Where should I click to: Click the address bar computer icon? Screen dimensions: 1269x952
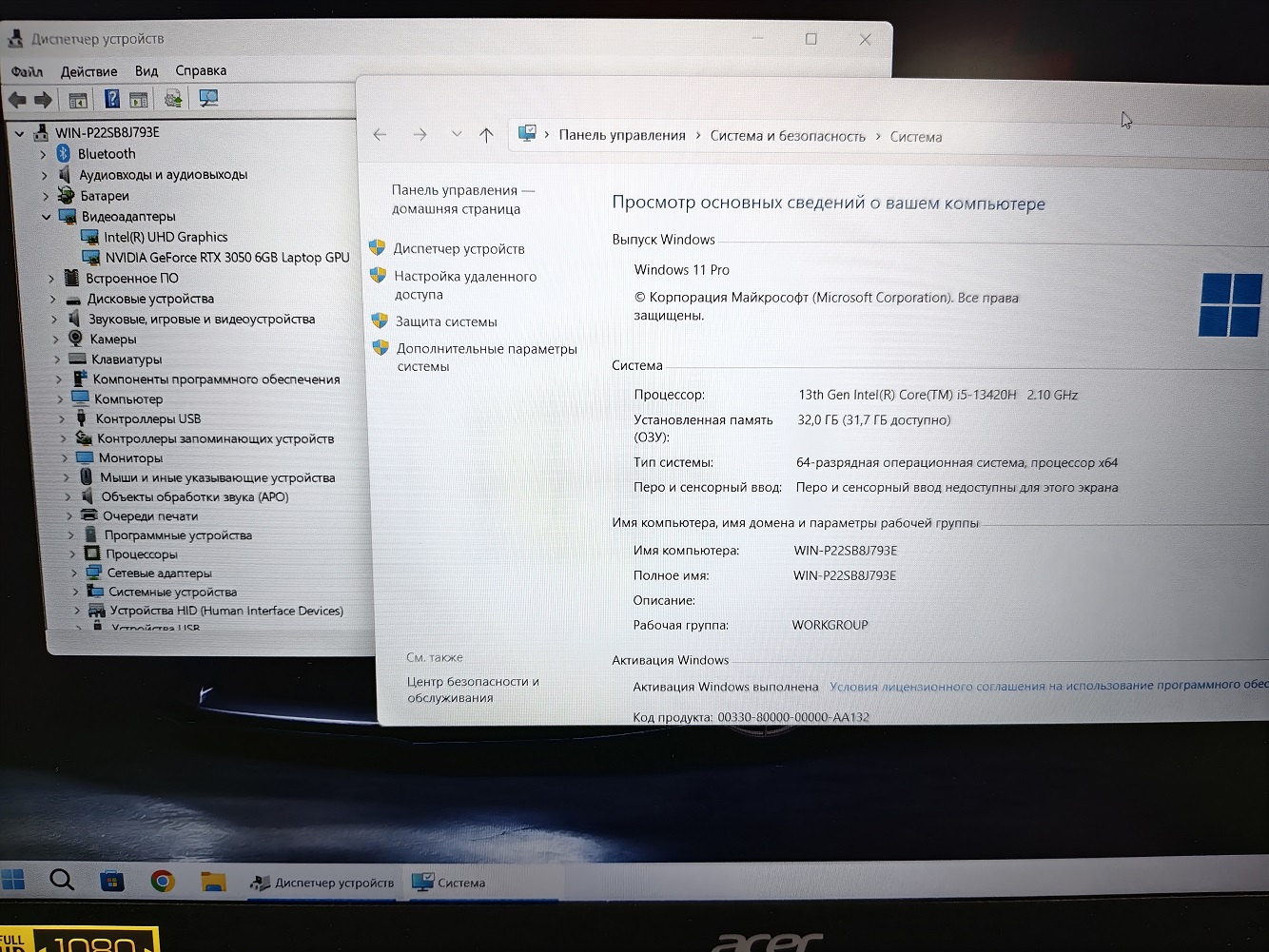[527, 133]
